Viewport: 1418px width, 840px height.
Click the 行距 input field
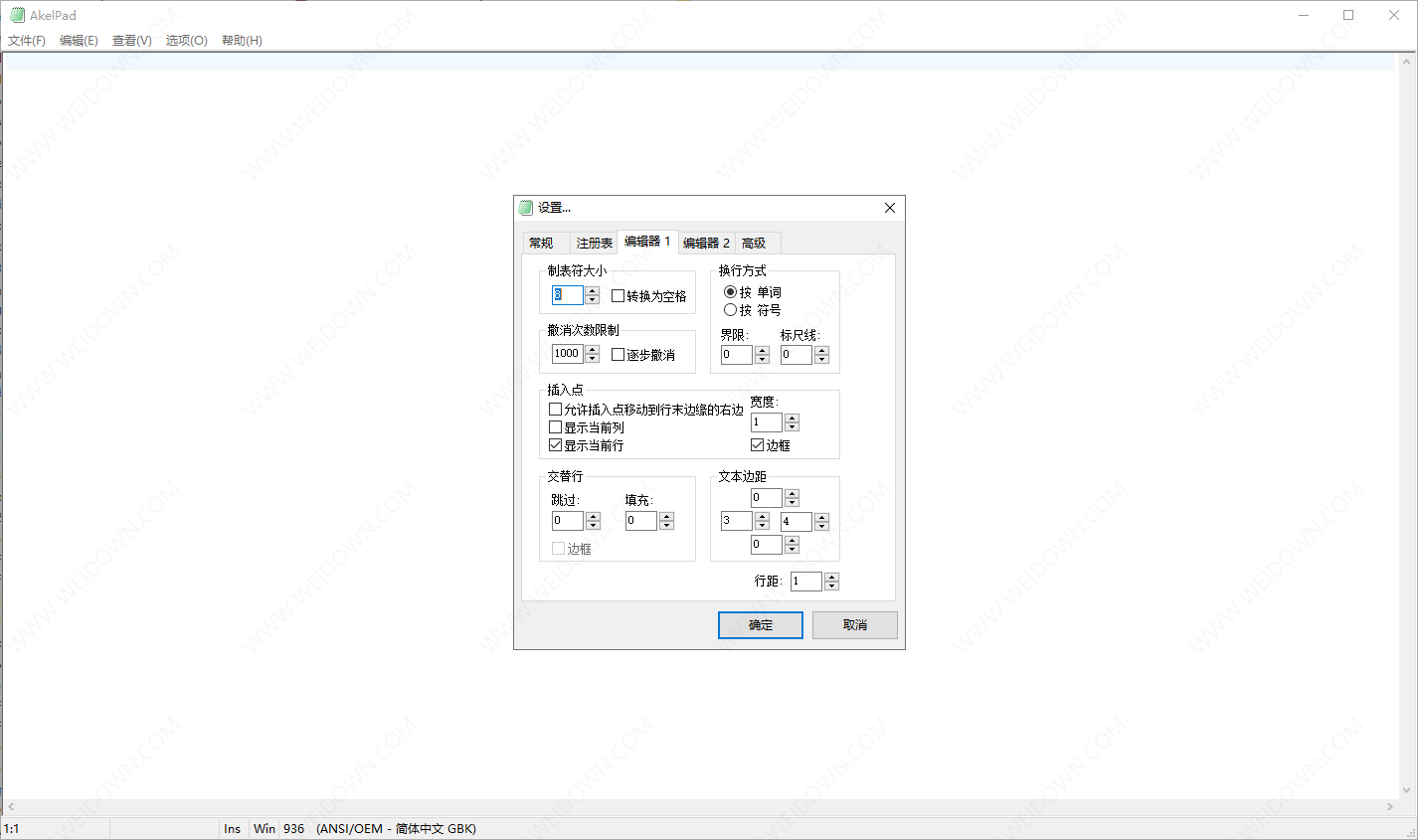click(806, 582)
